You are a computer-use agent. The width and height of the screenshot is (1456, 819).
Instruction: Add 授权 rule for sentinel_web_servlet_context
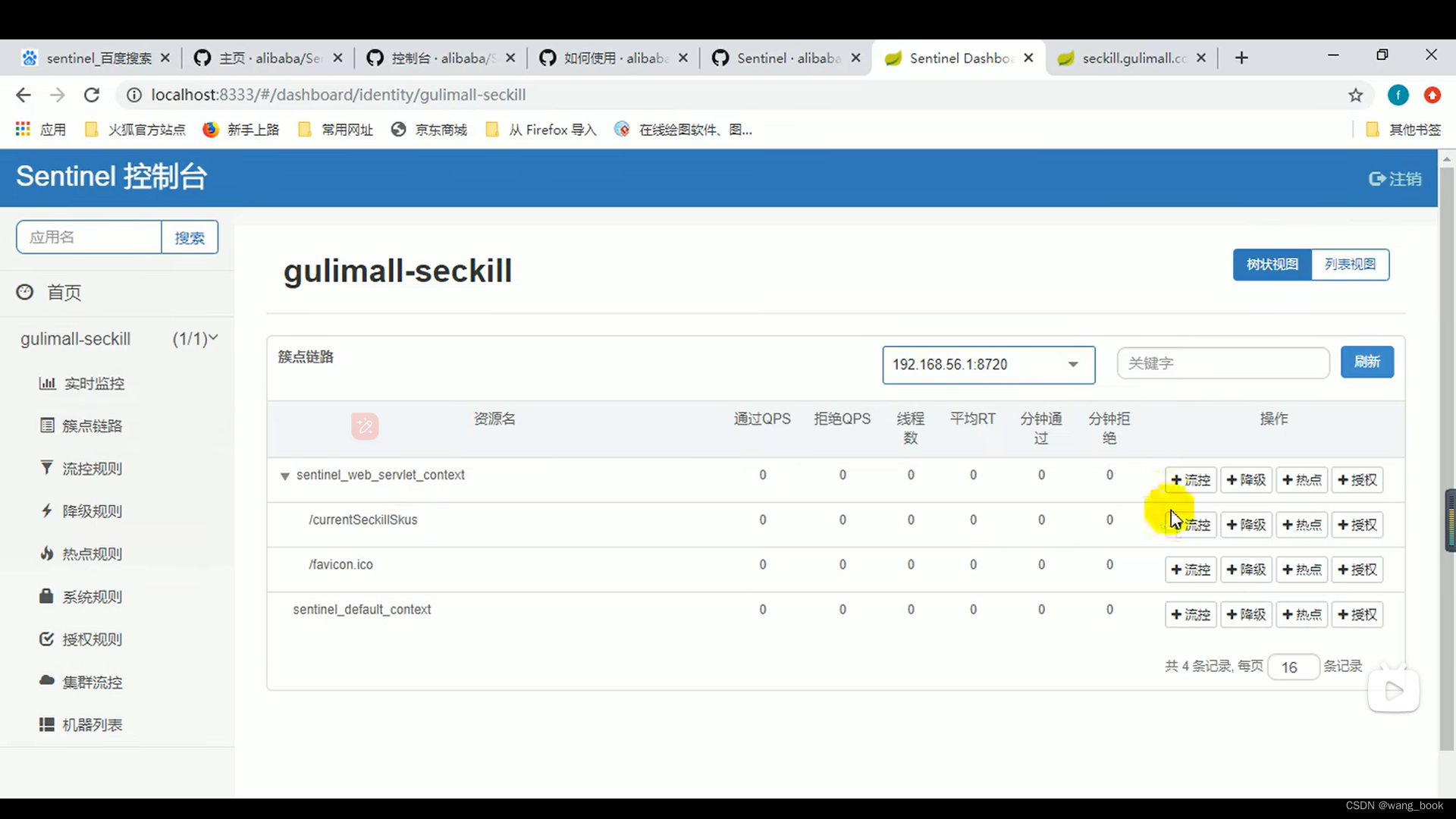click(x=1357, y=480)
